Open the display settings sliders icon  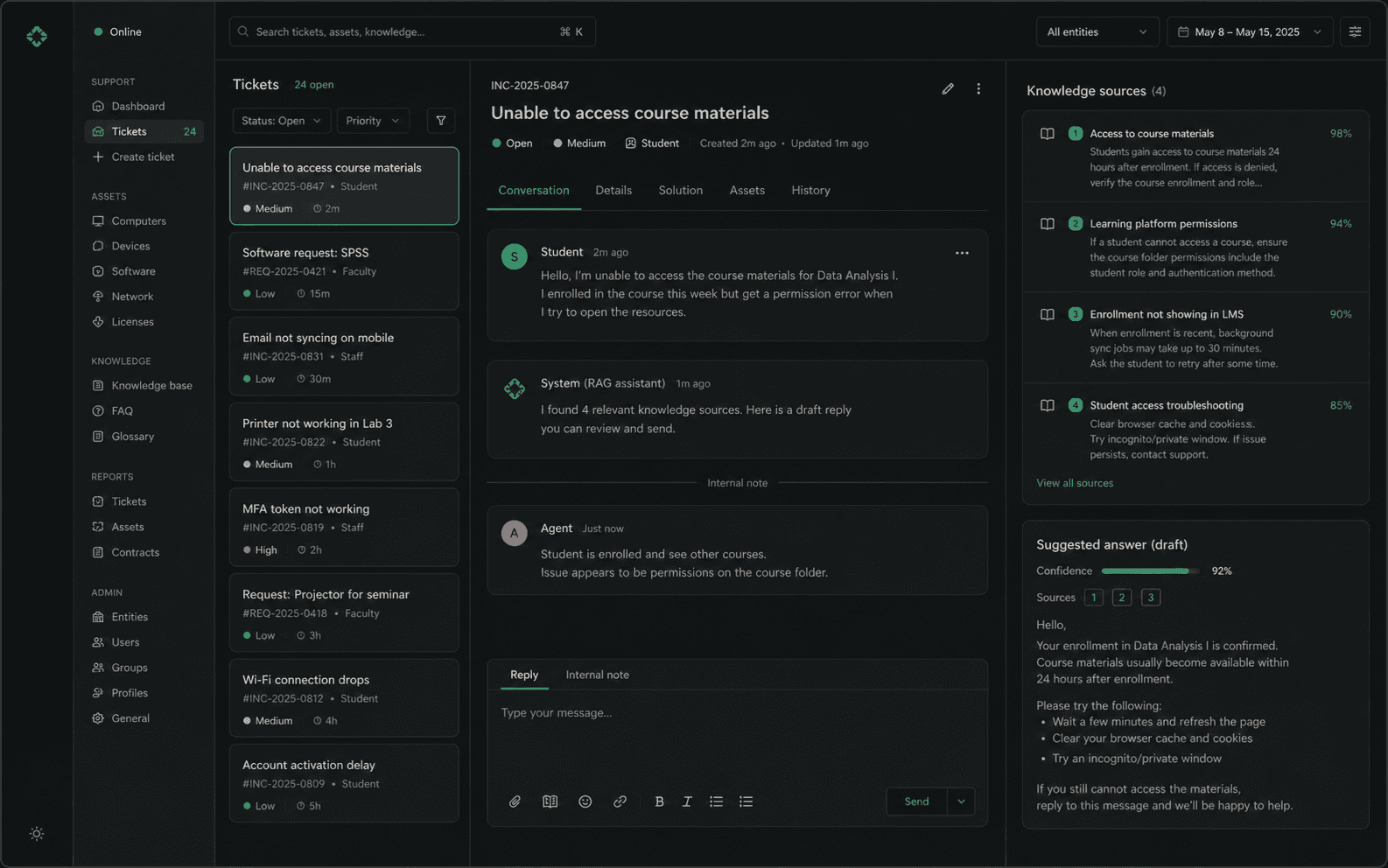(1355, 31)
